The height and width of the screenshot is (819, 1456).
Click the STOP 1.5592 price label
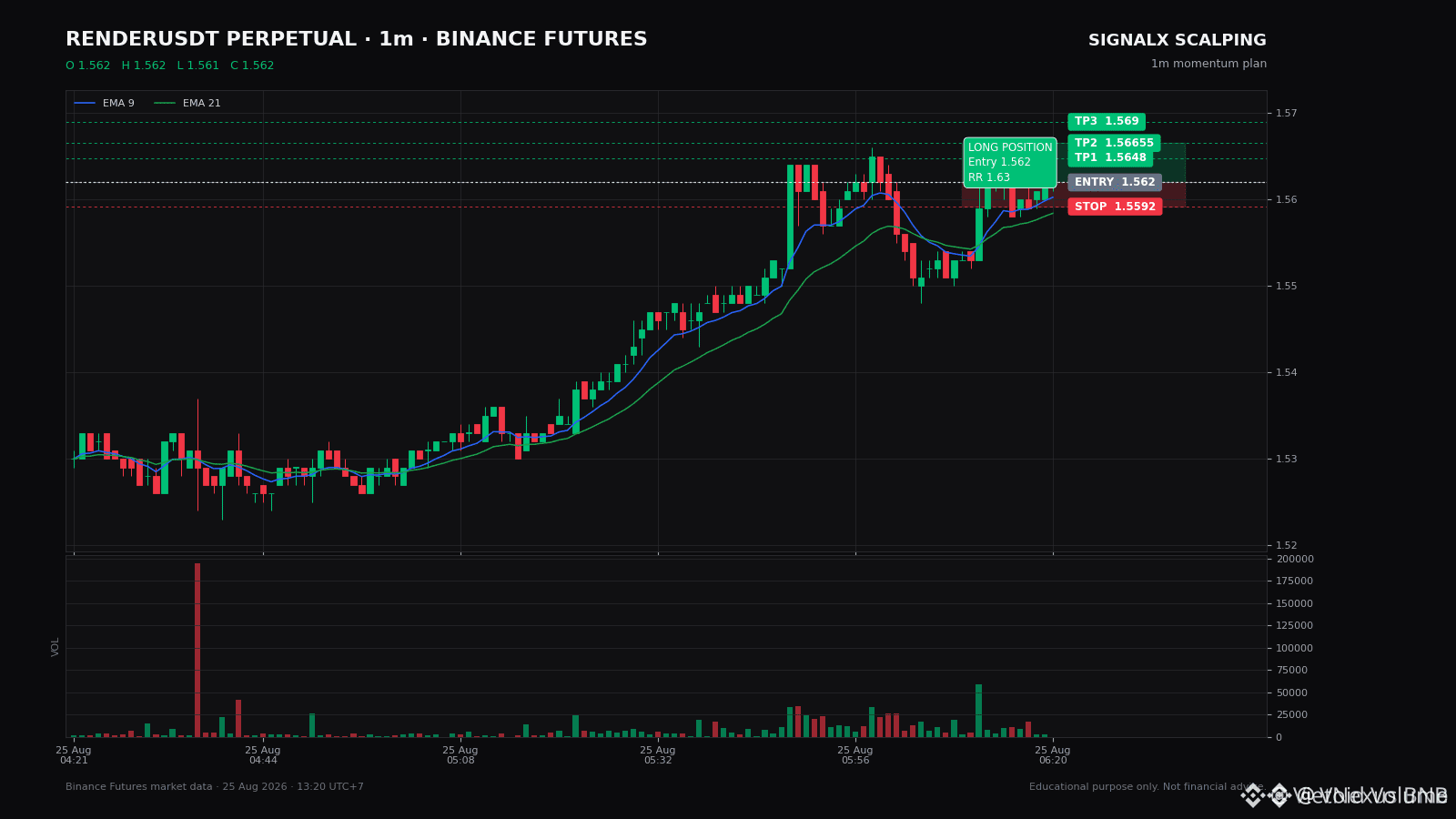[1115, 207]
